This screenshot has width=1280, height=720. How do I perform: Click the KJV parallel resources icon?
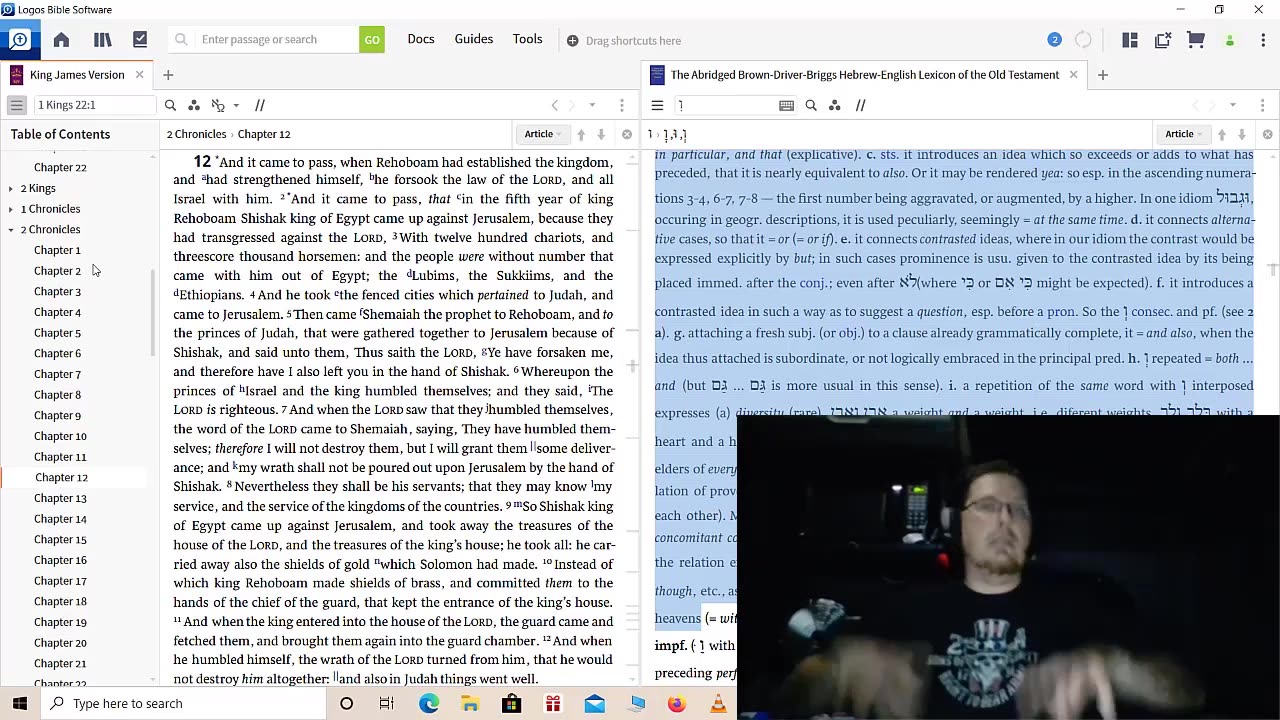(260, 105)
